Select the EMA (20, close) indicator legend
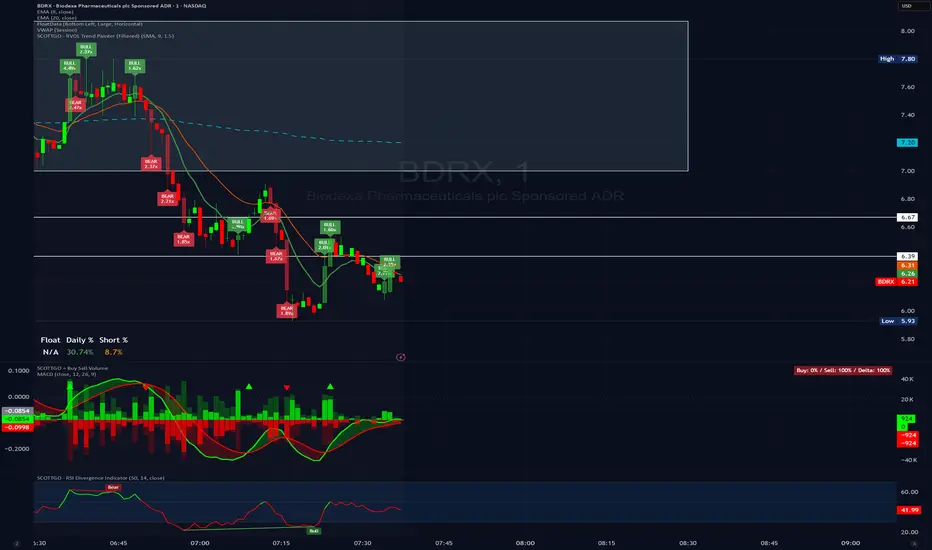The width and height of the screenshot is (932, 550). (56, 18)
